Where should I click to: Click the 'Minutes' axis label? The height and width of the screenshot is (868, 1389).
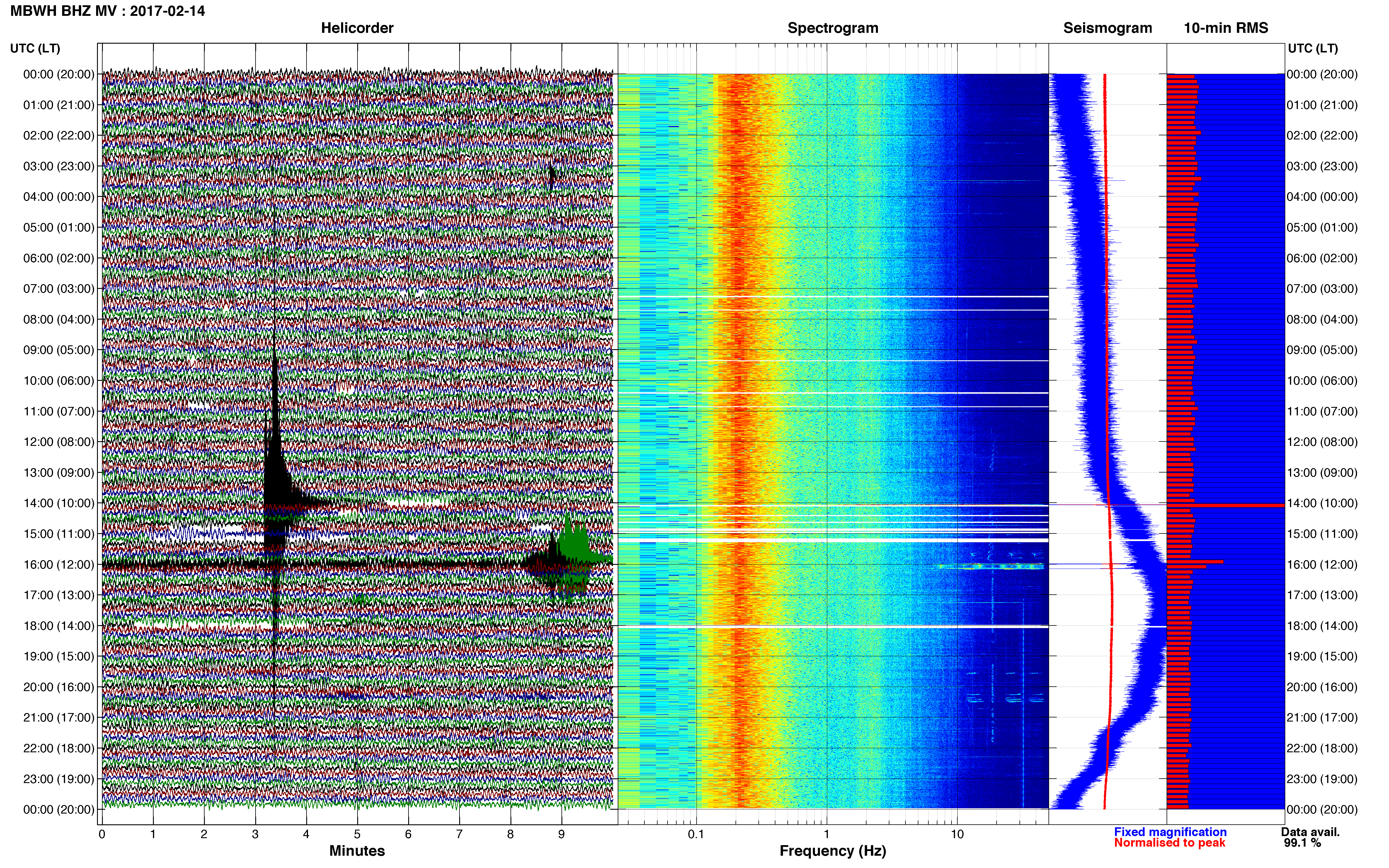click(357, 851)
